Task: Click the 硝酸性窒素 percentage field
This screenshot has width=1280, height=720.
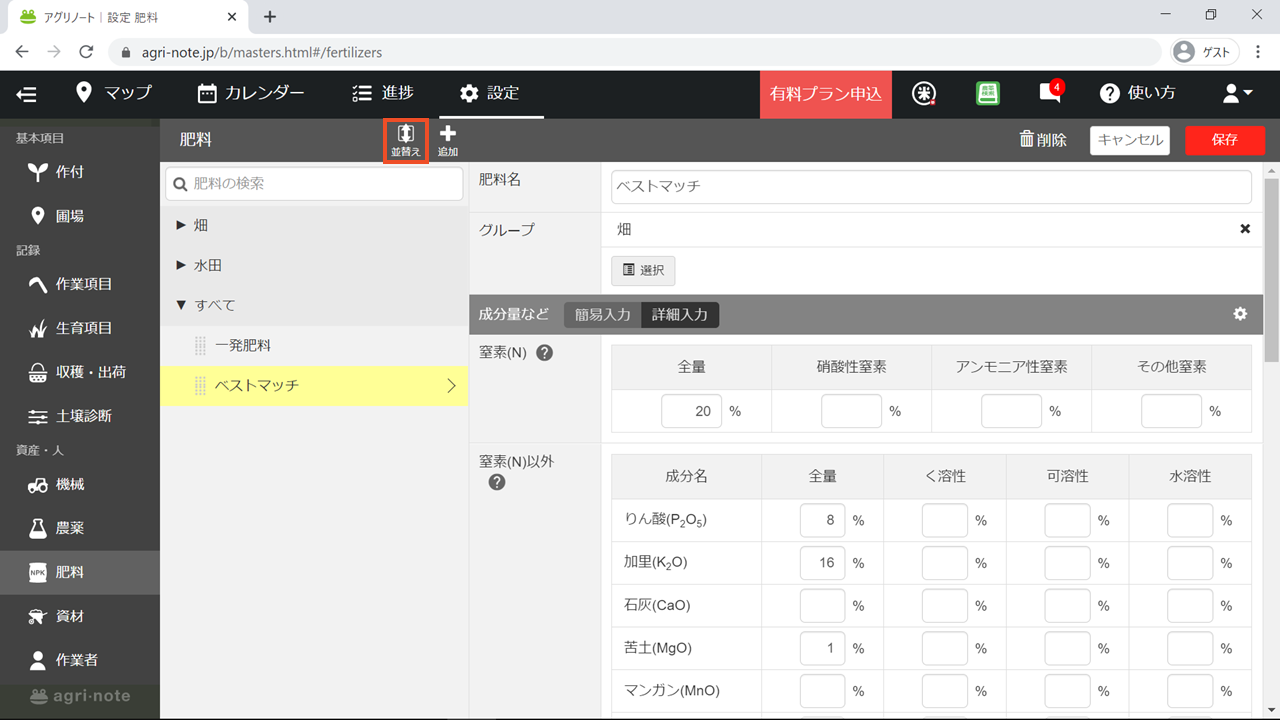Action: point(851,411)
